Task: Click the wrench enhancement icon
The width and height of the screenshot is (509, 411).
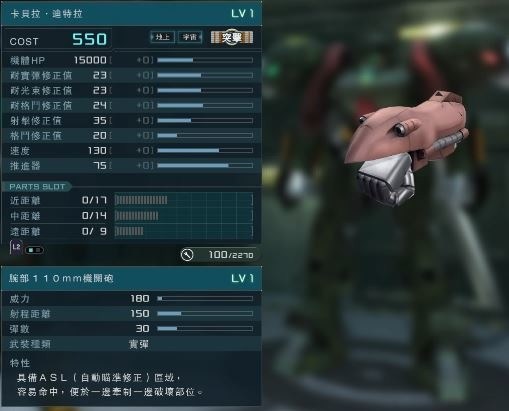Action: (x=187, y=255)
